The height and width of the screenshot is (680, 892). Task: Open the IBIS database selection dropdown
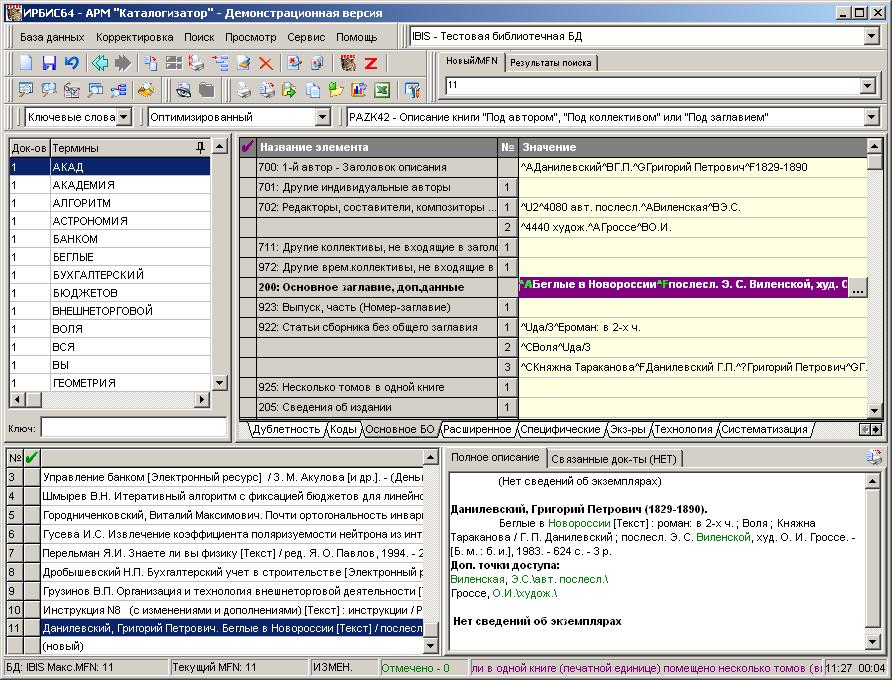[x=871, y=37]
